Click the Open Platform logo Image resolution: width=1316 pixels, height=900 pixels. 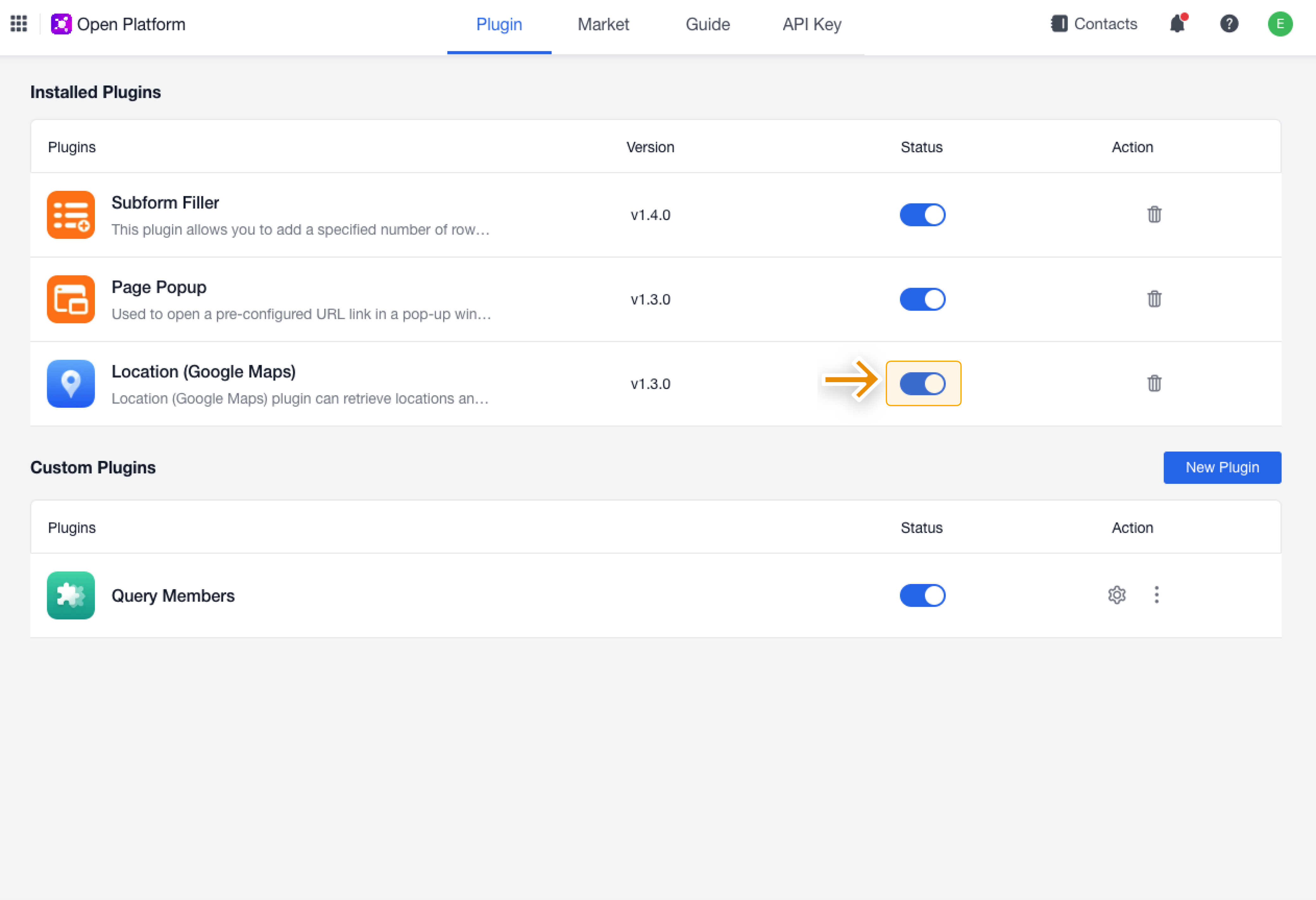tap(61, 24)
